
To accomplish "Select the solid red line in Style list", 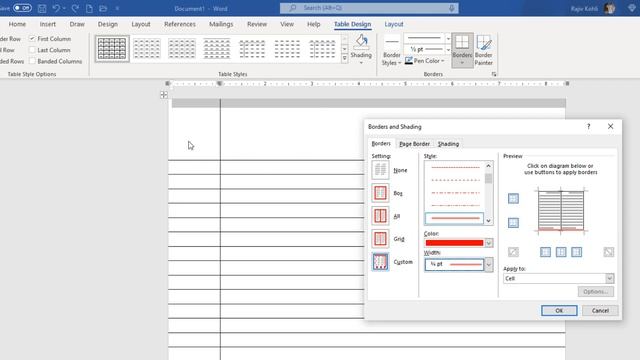I will coord(454,218).
